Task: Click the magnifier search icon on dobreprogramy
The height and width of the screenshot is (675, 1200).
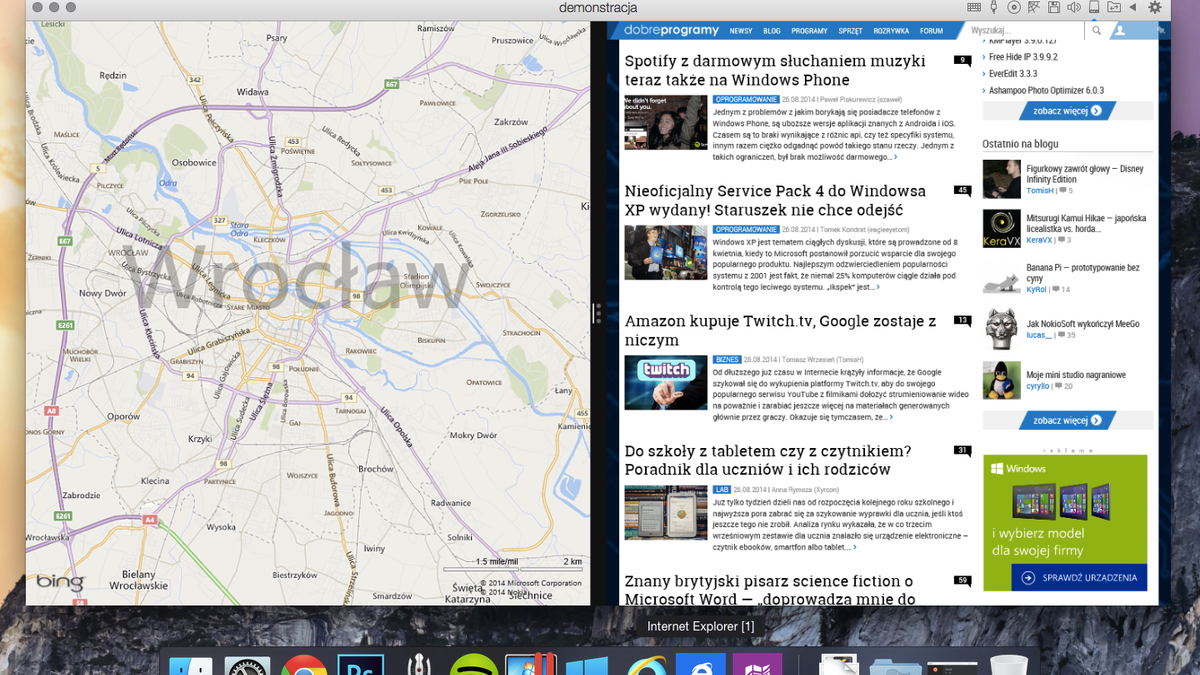Action: tap(1097, 31)
